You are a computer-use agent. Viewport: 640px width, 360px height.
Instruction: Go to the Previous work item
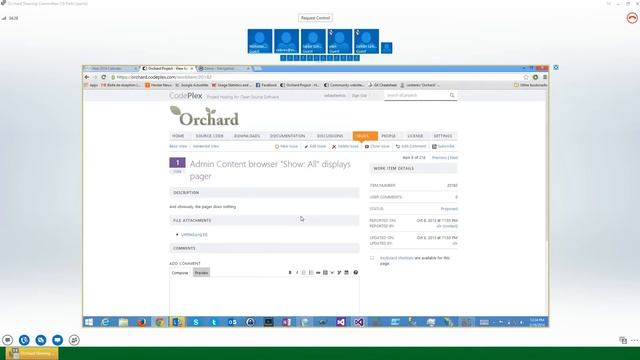pyautogui.click(x=439, y=158)
